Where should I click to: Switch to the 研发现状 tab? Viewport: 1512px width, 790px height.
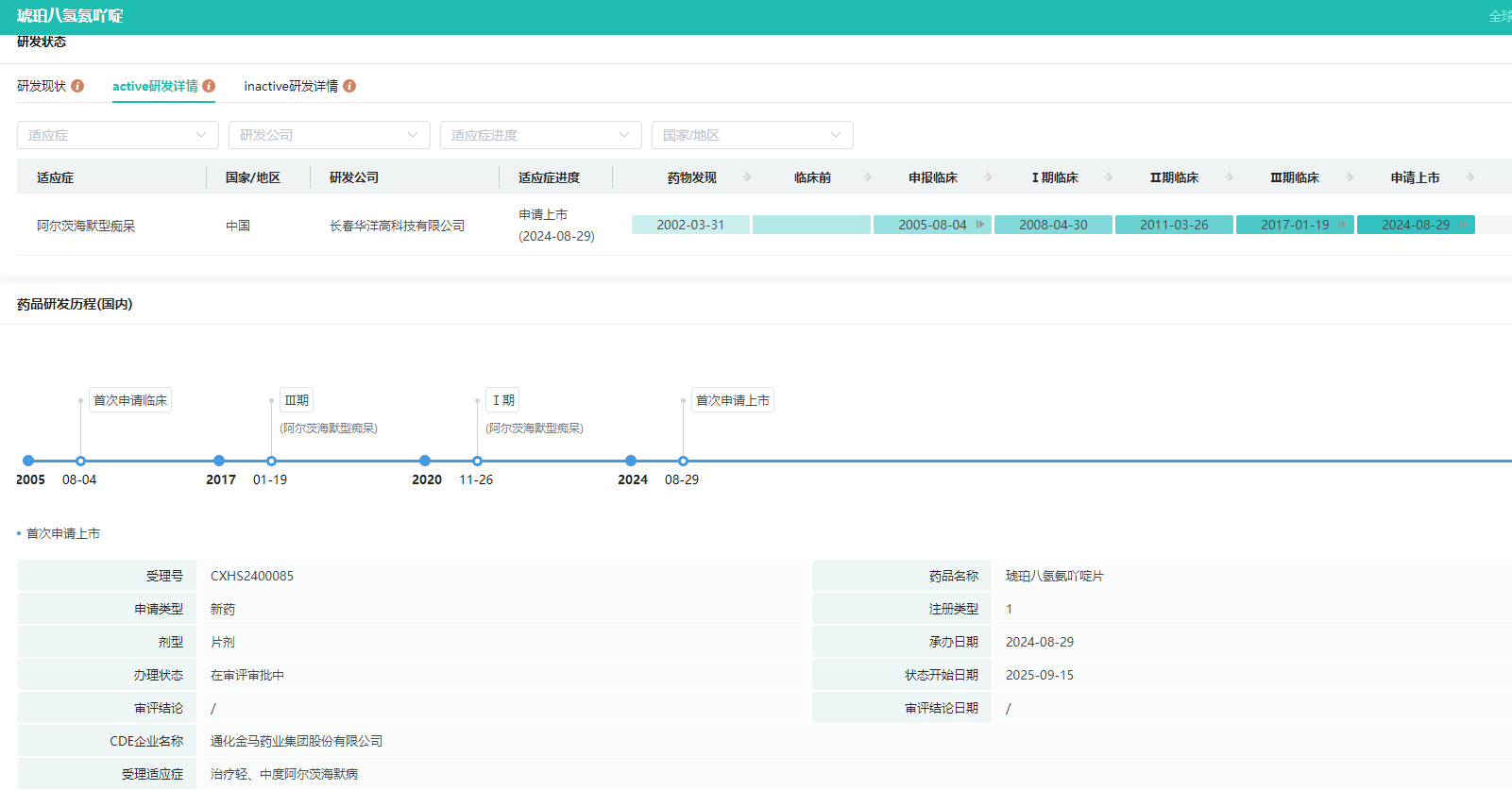[42, 86]
